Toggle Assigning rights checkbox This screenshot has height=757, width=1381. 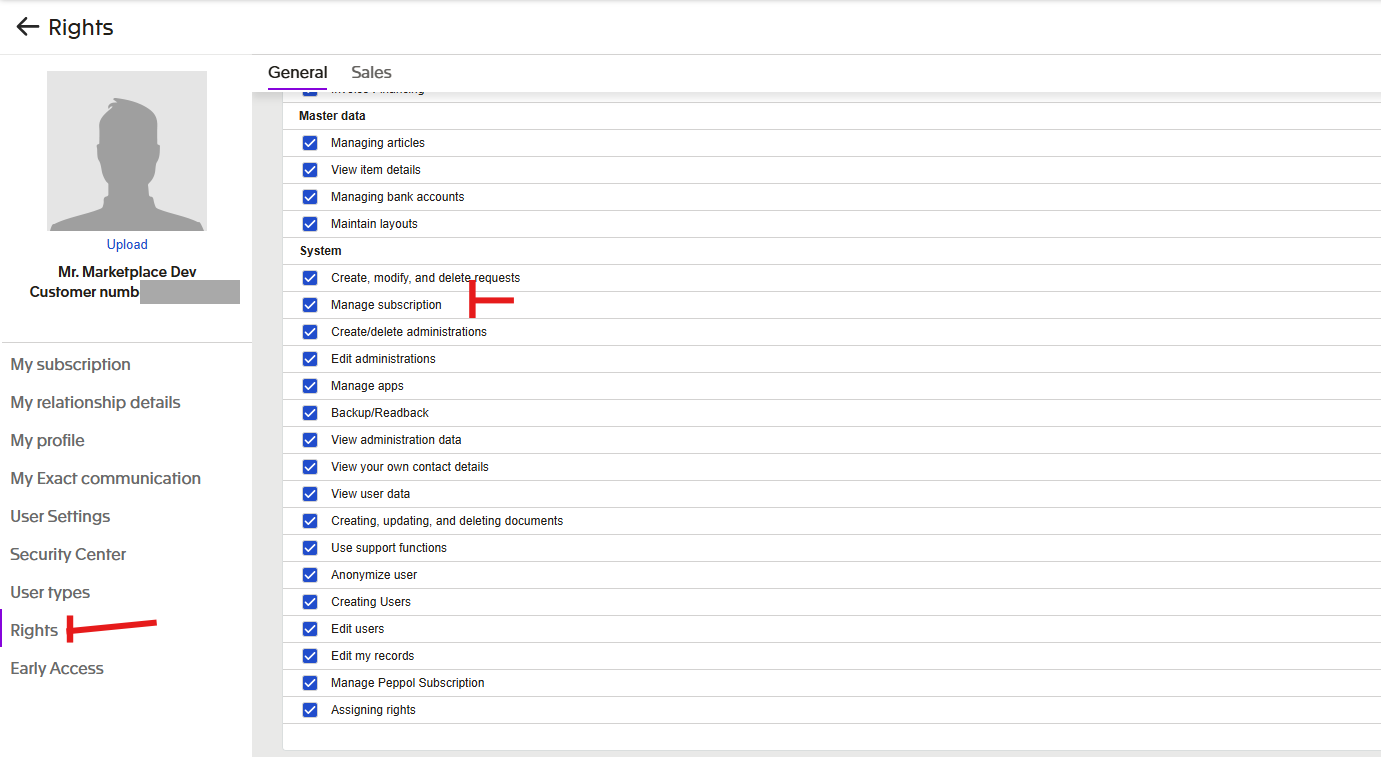[x=310, y=710]
